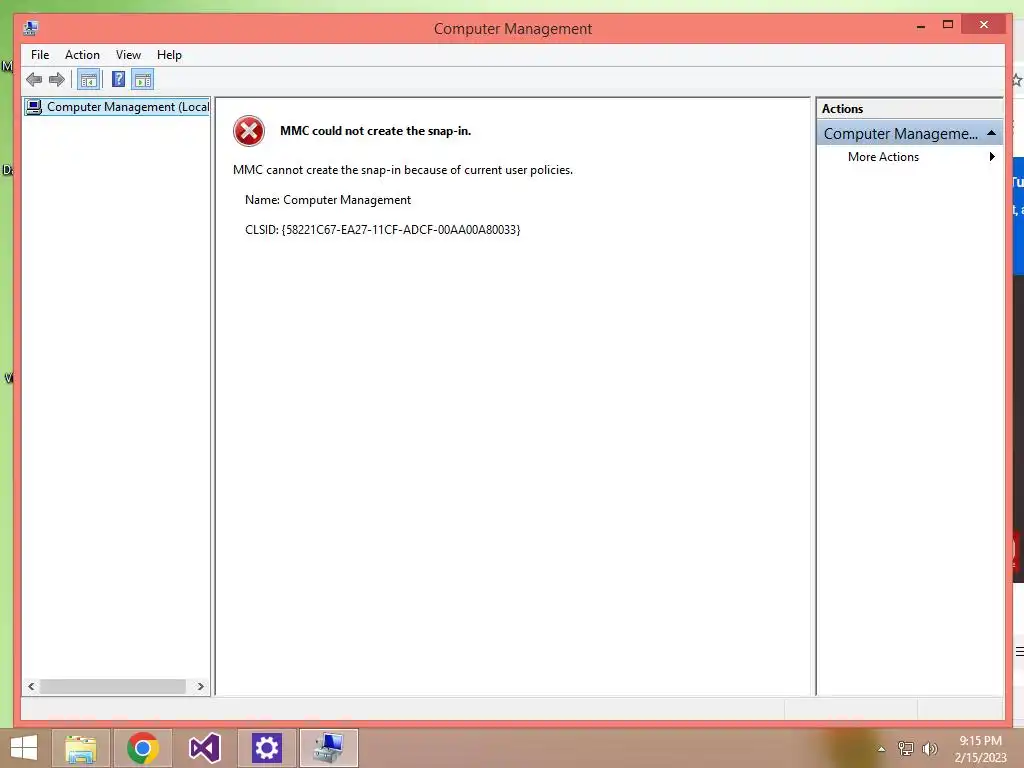Click left arrow of tree scrollbar
The width and height of the screenshot is (1024, 768).
31,686
